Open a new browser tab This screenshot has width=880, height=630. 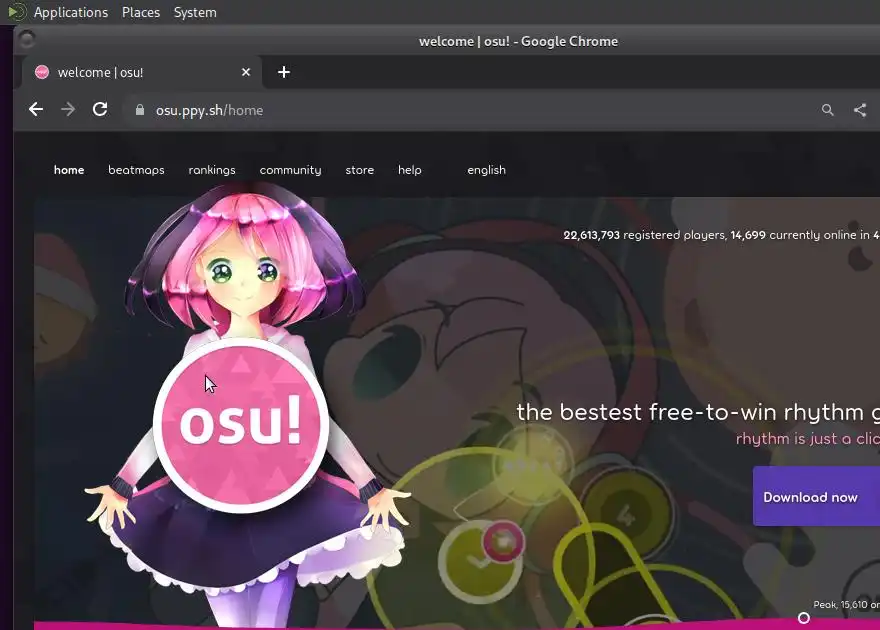pyautogui.click(x=284, y=72)
